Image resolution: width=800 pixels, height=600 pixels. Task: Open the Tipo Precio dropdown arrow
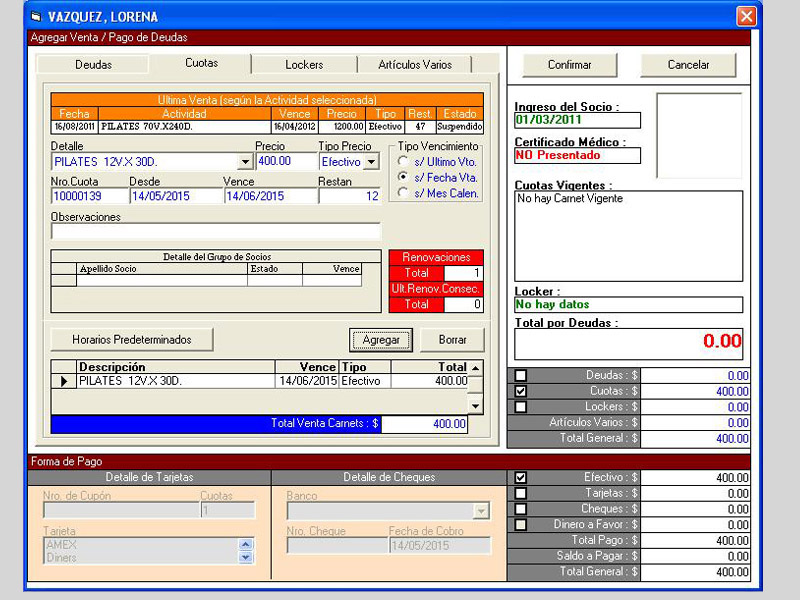tap(371, 162)
